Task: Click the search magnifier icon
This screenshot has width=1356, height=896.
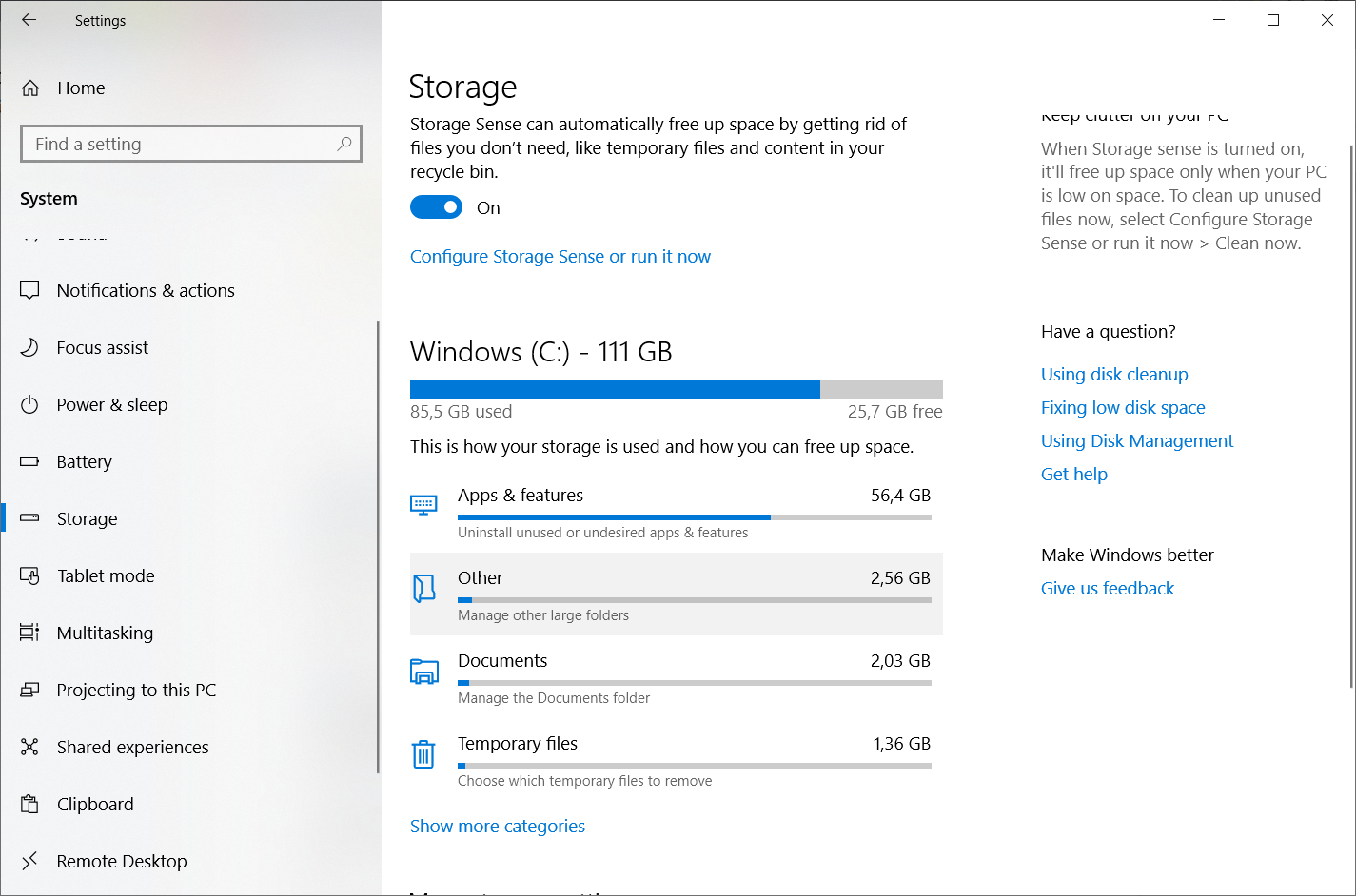Action: coord(344,144)
